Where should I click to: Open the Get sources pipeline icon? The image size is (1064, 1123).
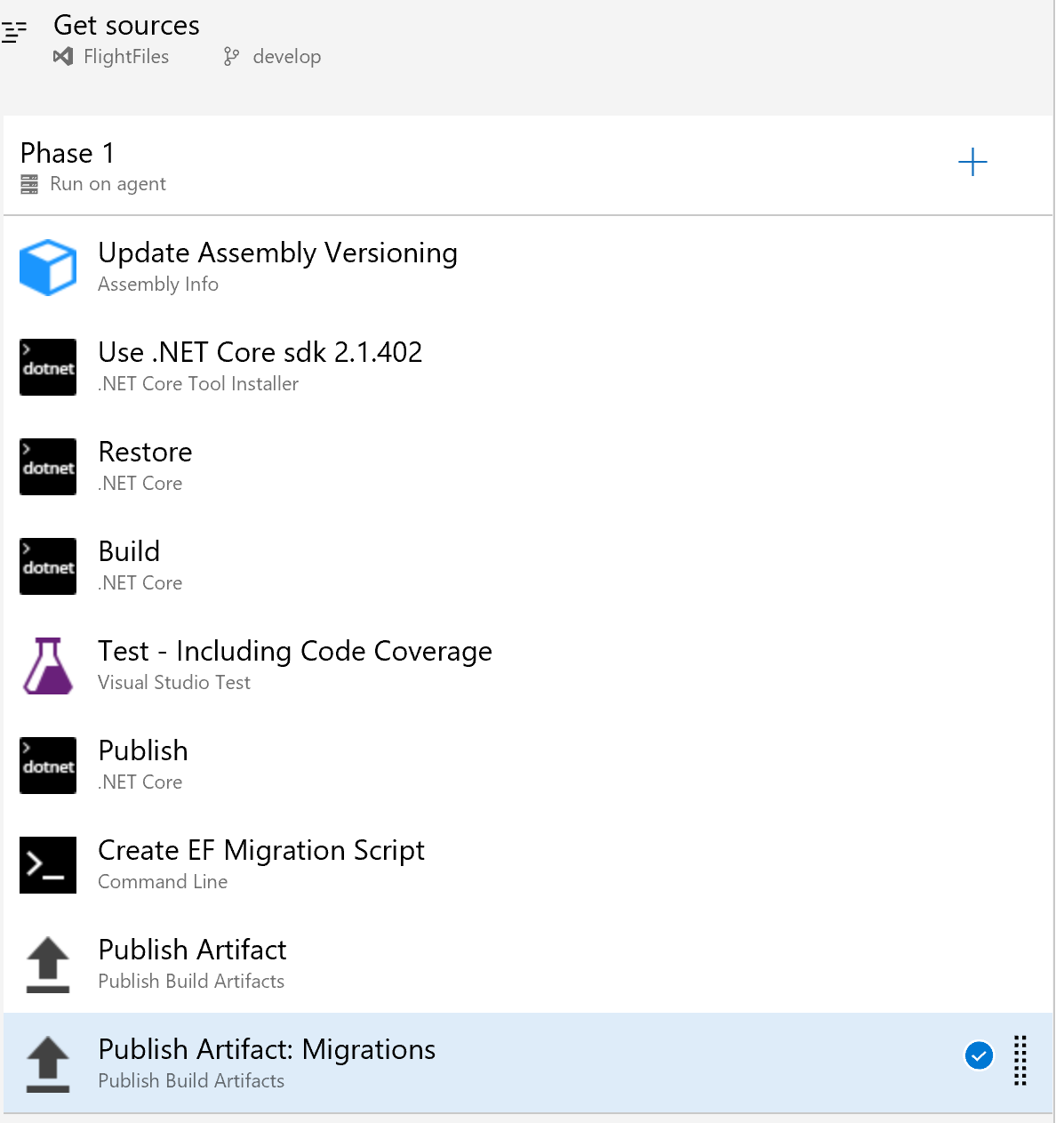tap(14, 32)
